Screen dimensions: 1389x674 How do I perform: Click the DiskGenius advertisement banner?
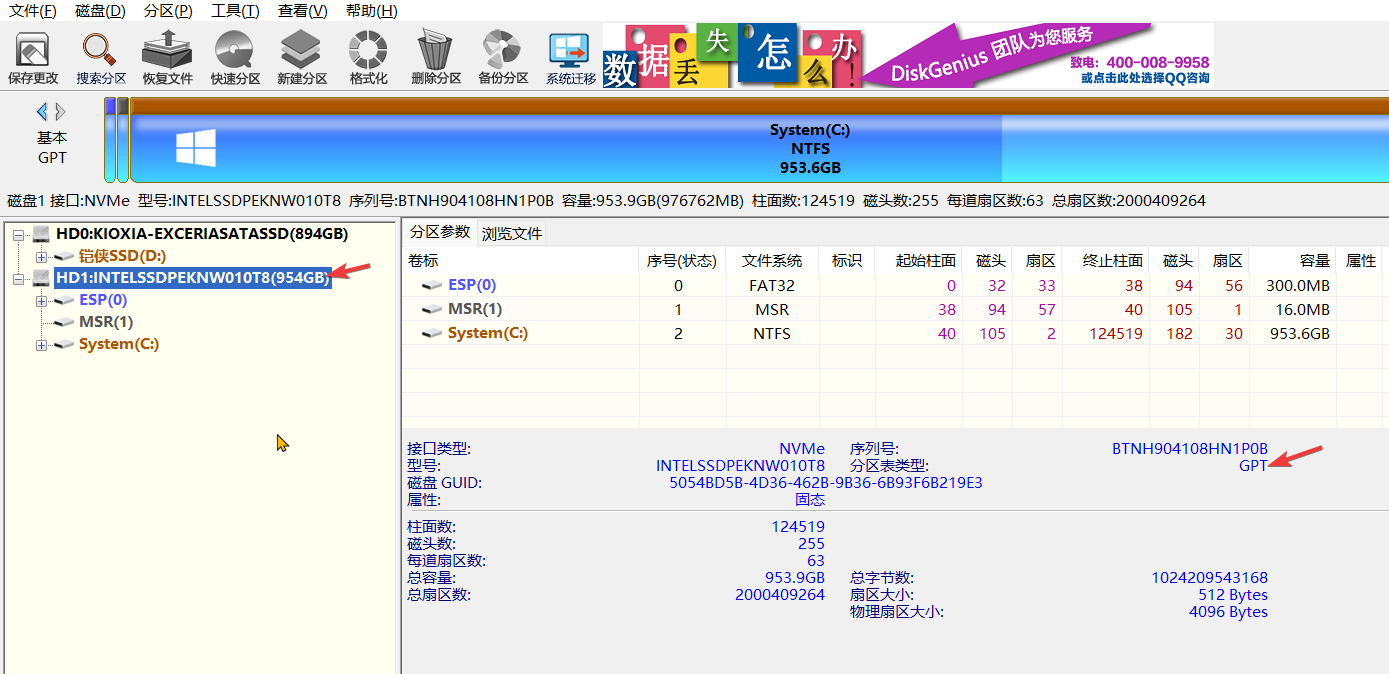pos(908,56)
